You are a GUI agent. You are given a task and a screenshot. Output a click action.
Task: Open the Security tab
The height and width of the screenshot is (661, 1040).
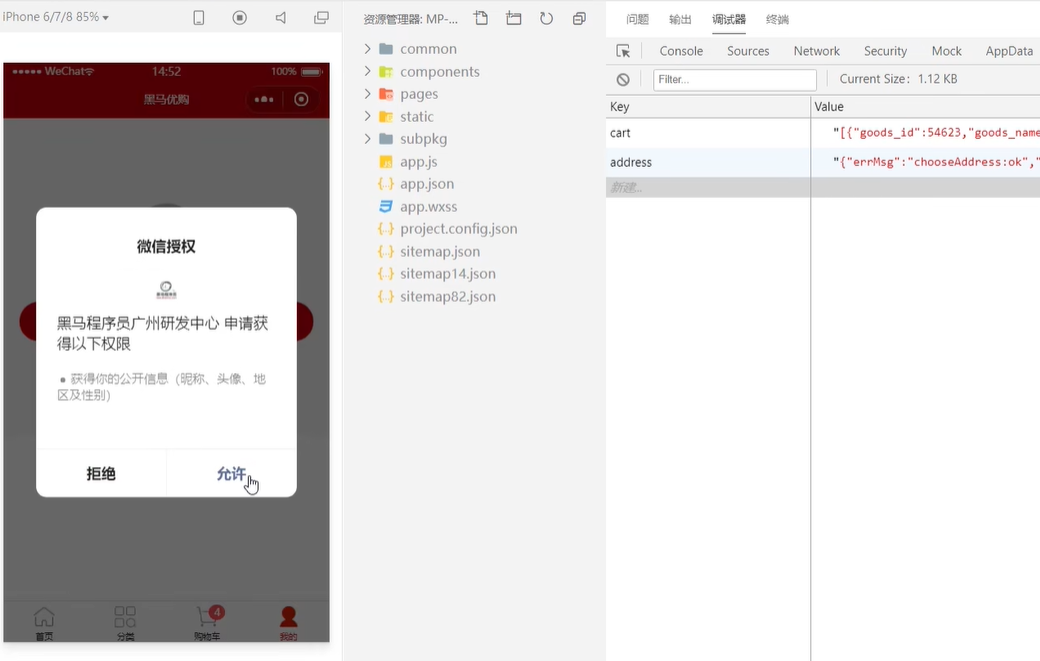click(x=885, y=51)
